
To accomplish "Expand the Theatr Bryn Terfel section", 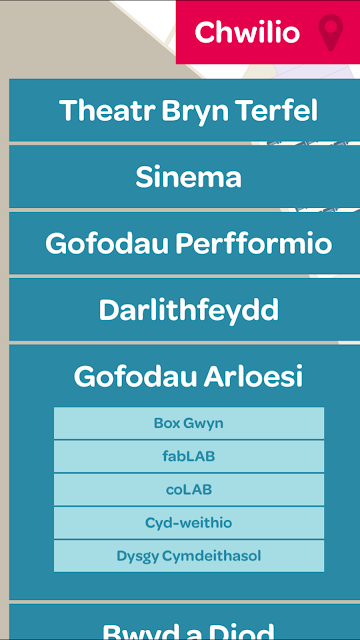I will tap(184, 111).
